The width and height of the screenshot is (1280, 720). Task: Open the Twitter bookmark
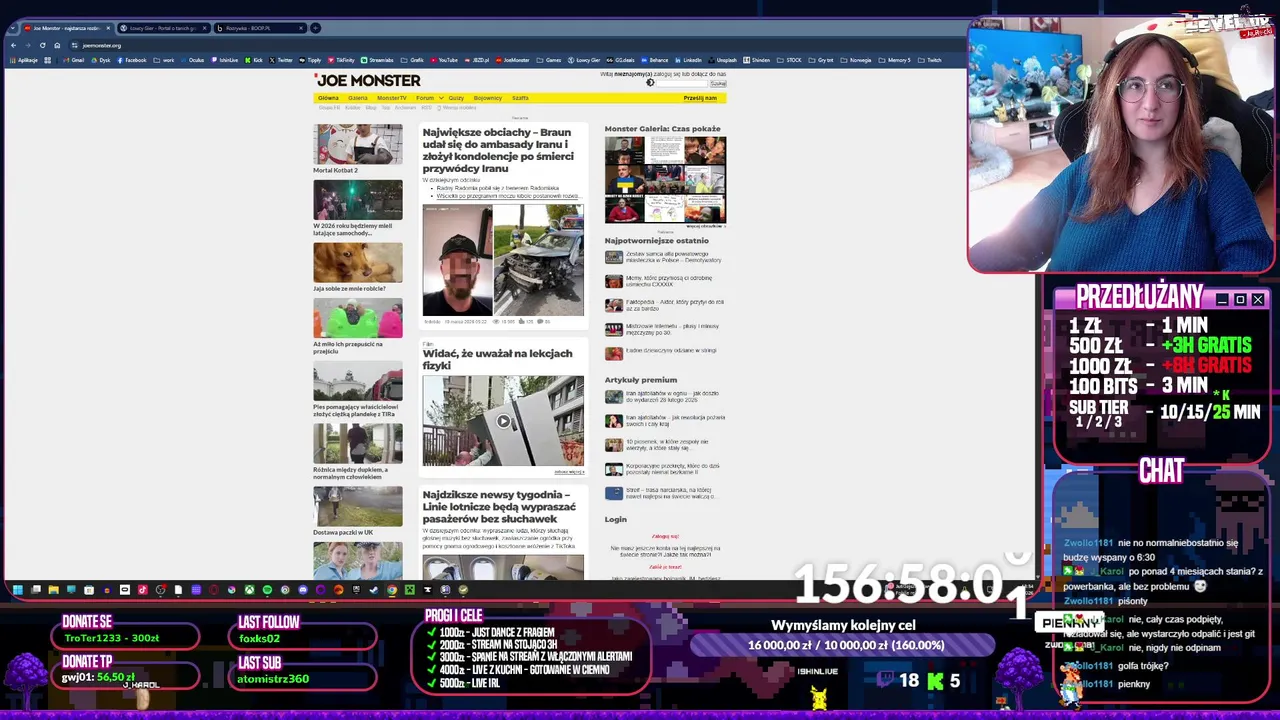pos(280,60)
